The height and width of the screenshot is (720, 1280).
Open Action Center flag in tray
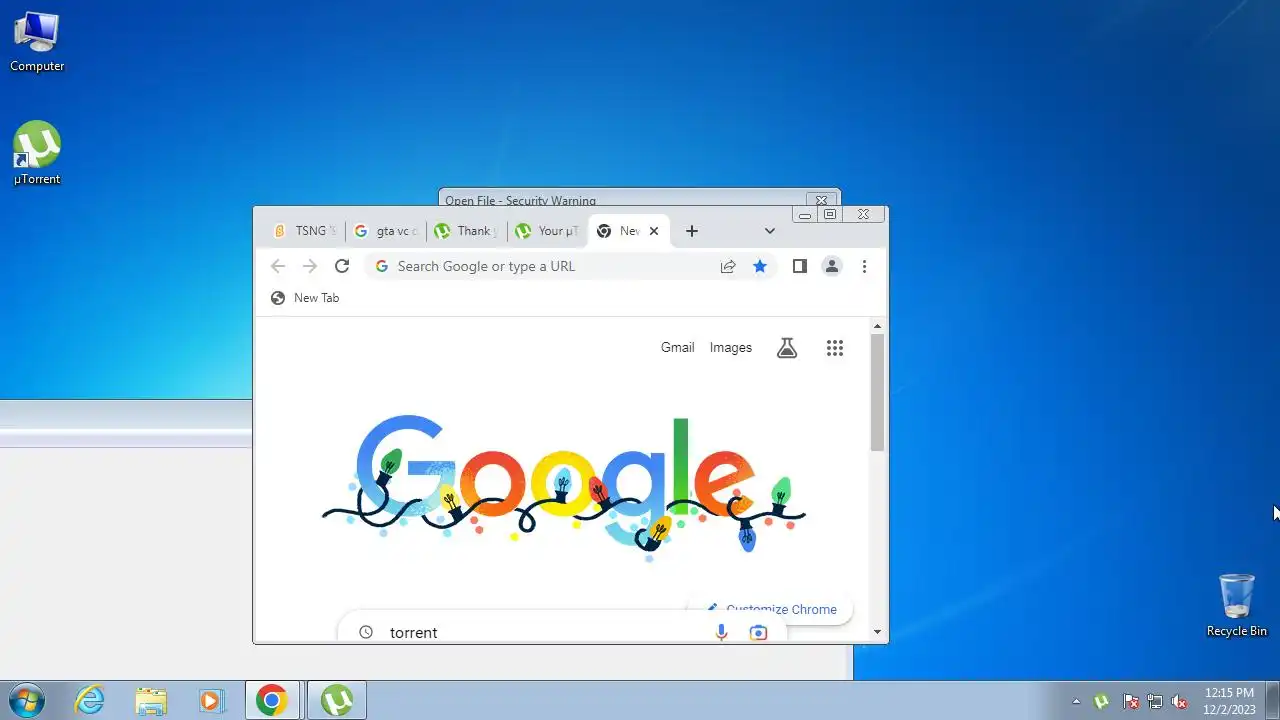click(x=1130, y=701)
